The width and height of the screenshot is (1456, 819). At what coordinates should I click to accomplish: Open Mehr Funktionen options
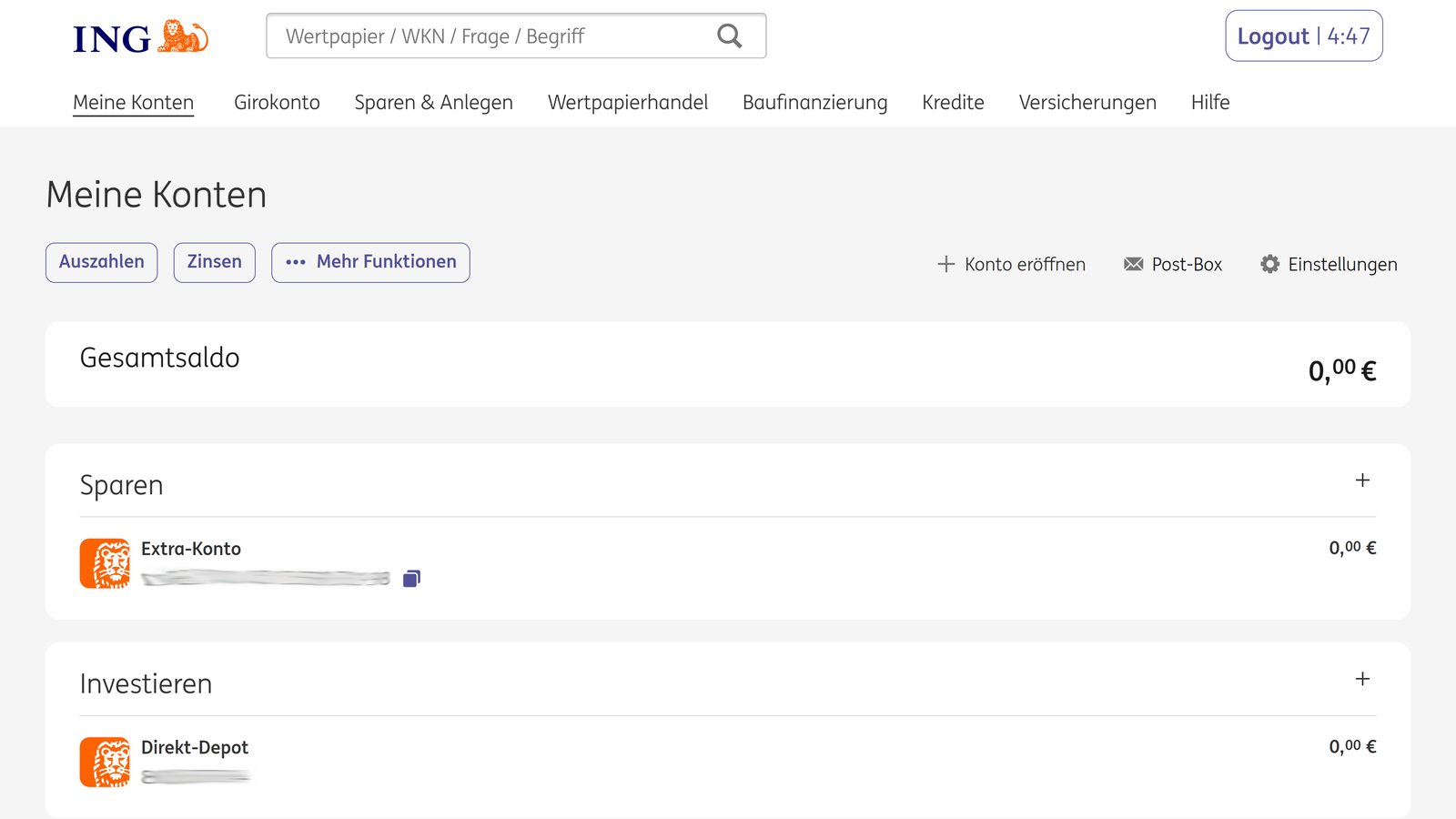point(370,262)
